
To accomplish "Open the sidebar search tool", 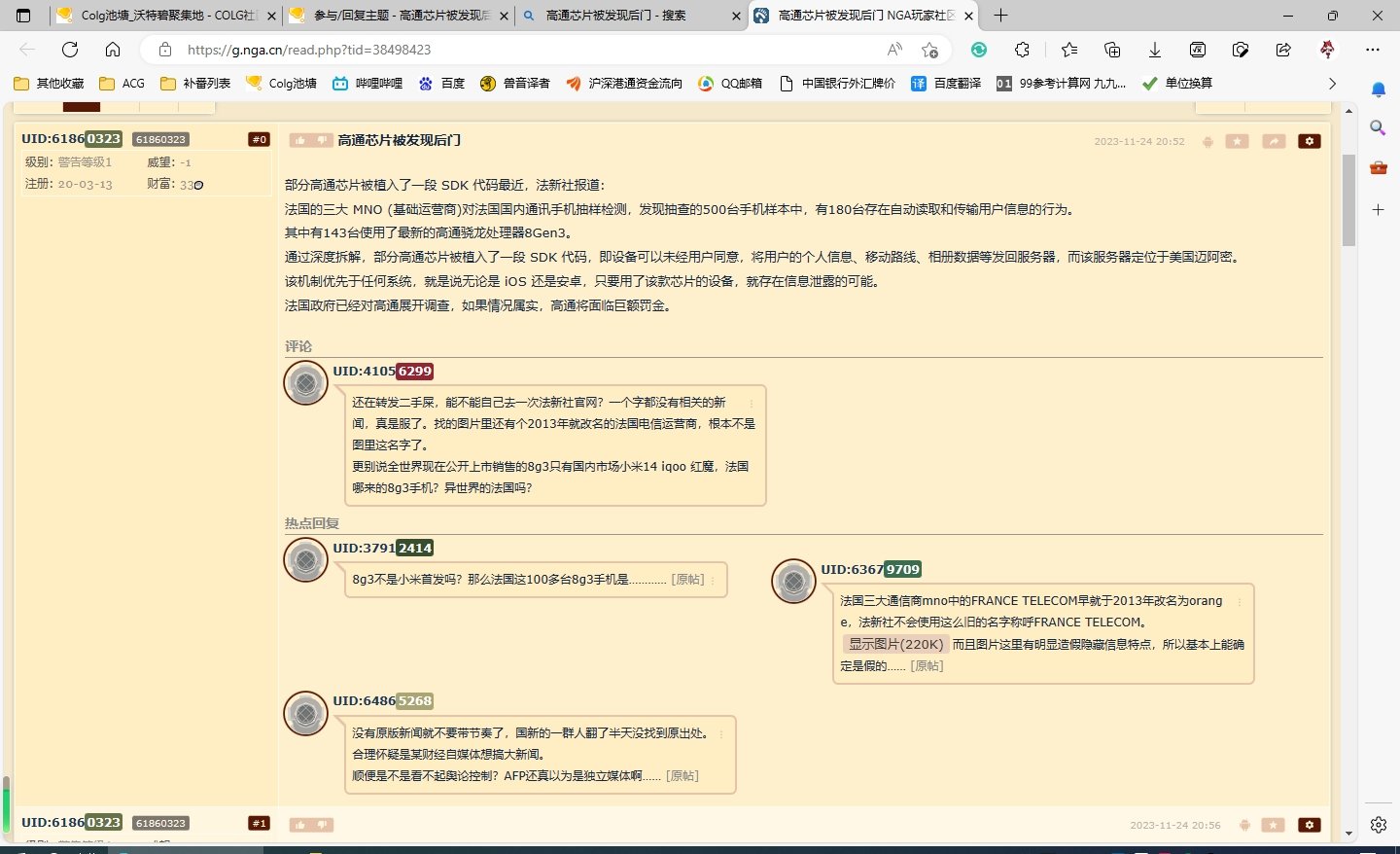I will pos(1379,127).
